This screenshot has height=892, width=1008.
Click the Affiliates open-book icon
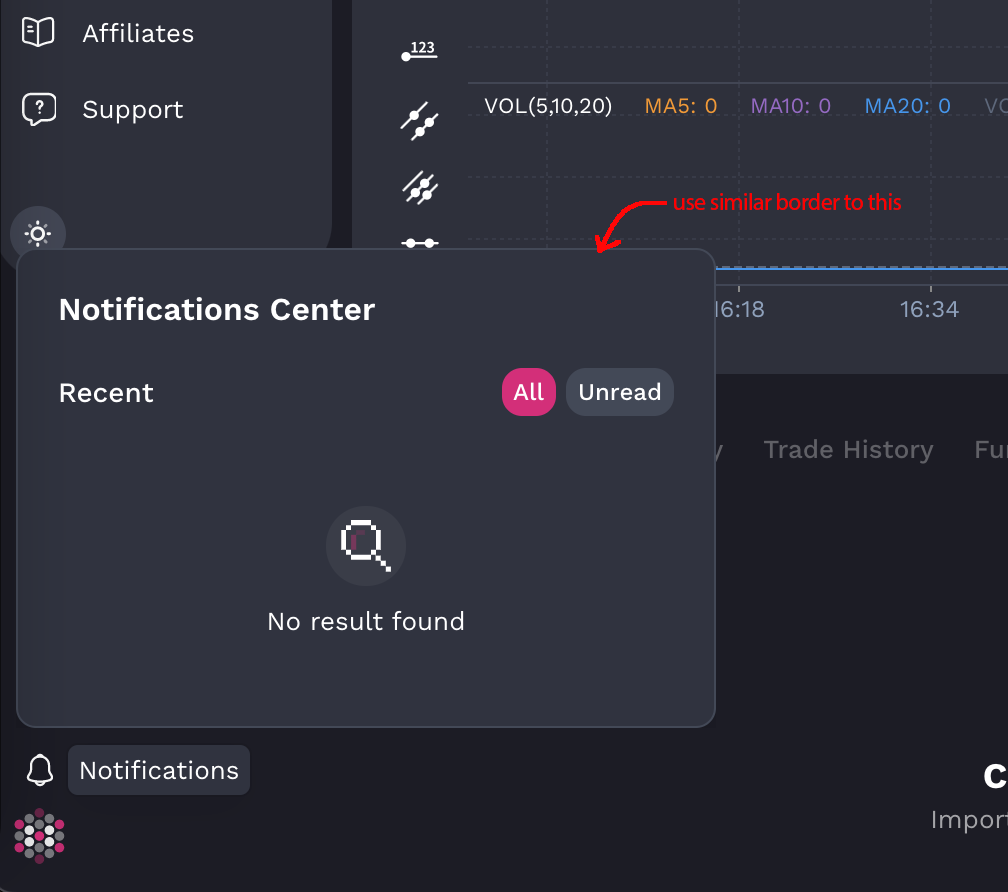(x=39, y=31)
